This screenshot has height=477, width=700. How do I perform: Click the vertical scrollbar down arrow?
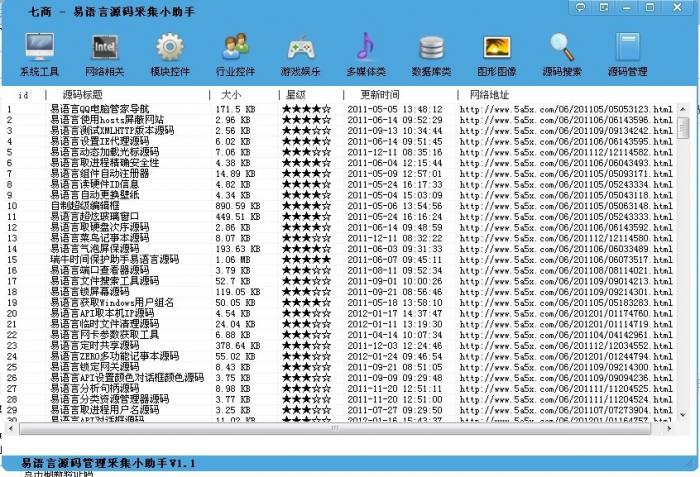point(683,415)
